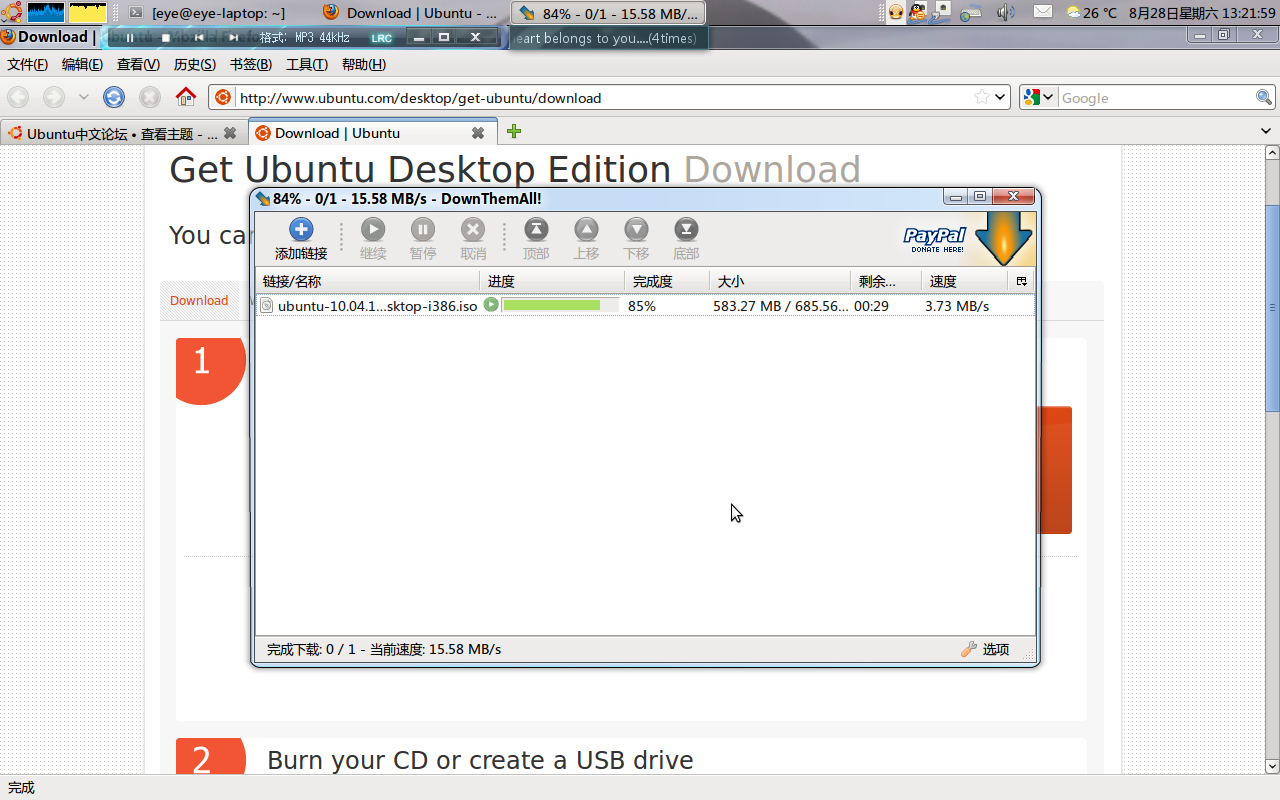Toggle LRC lyrics in media player

tap(381, 38)
